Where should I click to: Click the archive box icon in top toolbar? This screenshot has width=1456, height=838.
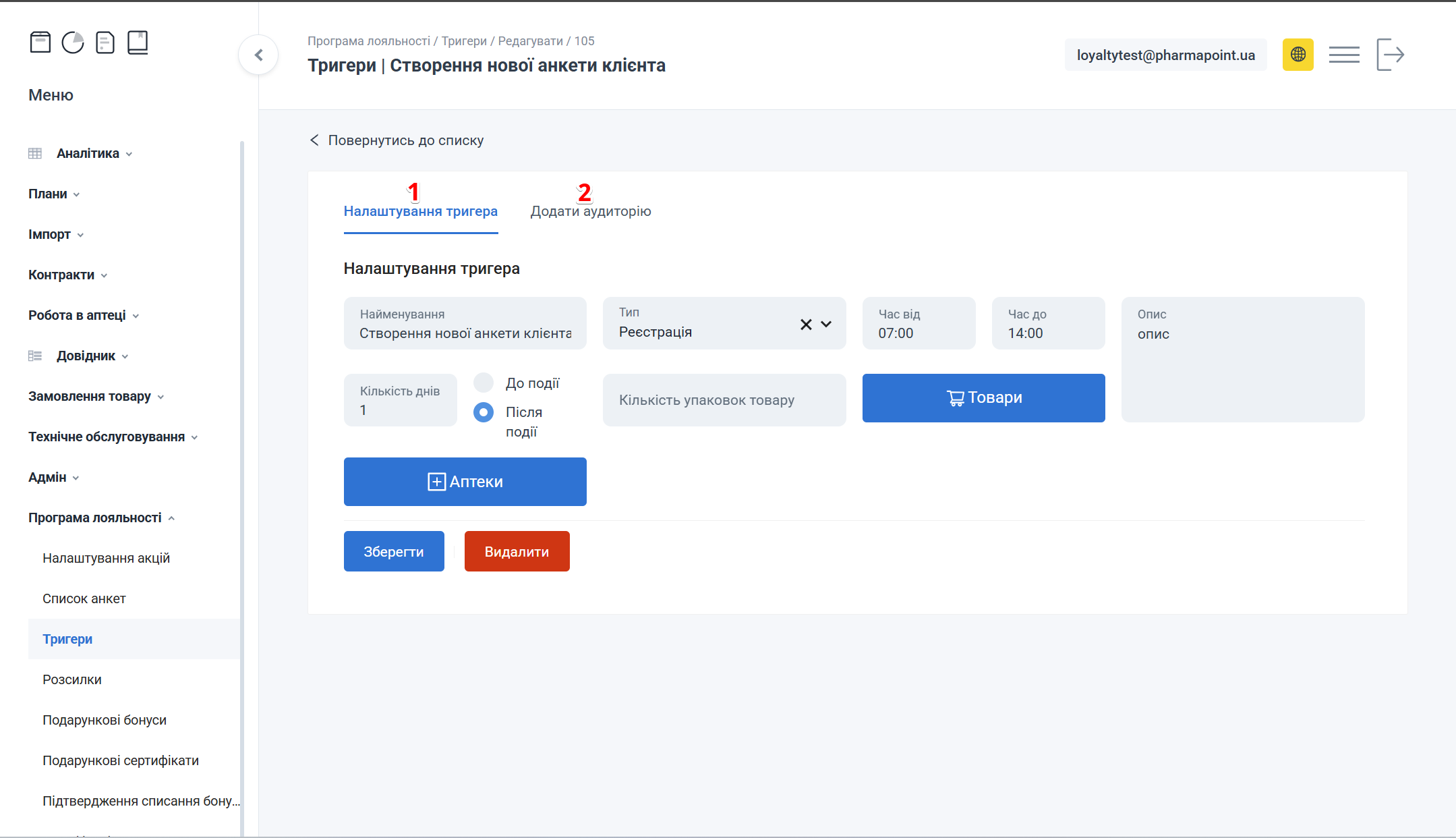point(40,42)
